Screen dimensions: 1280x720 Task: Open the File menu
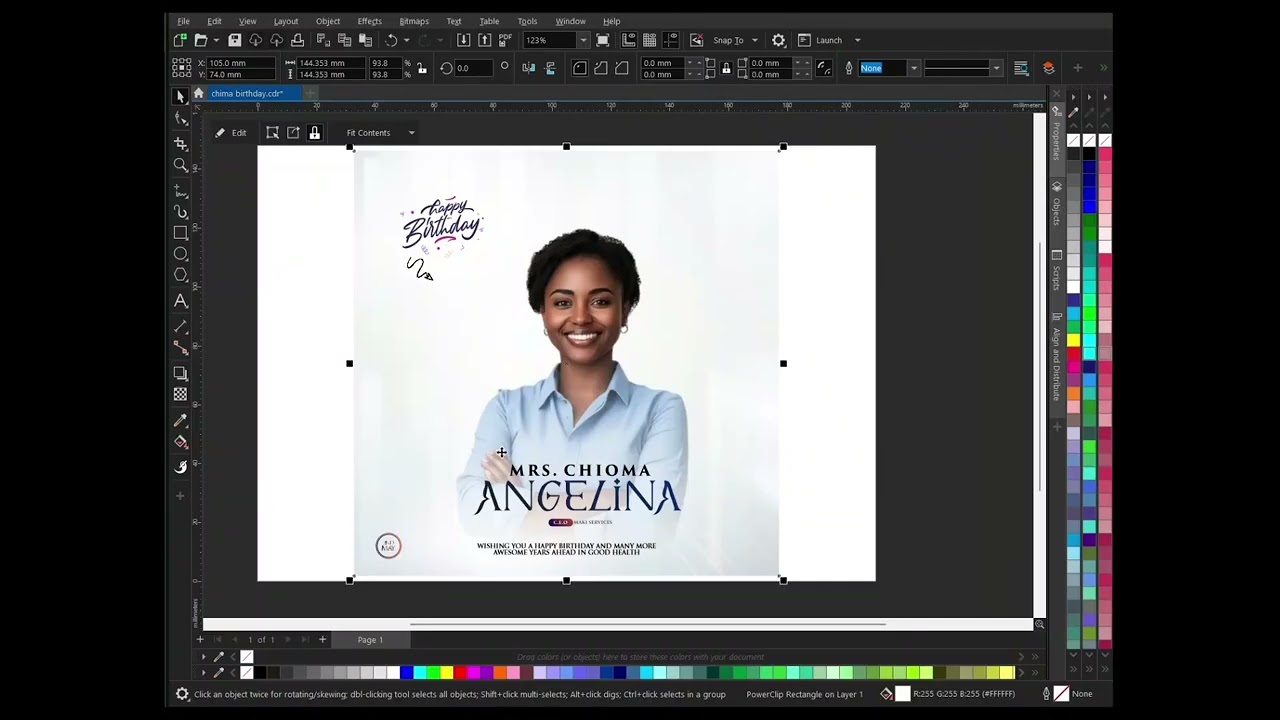click(183, 21)
